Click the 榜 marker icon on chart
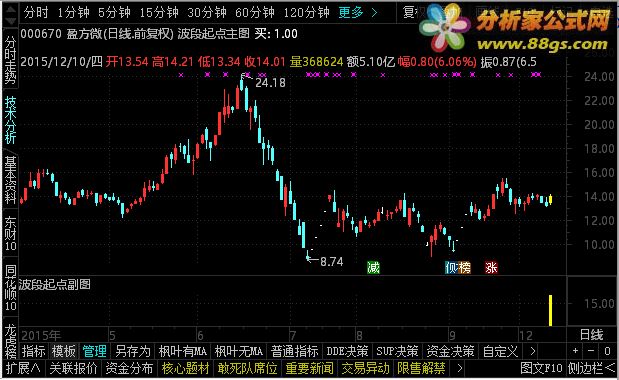The height and width of the screenshot is (380, 619). click(464, 268)
